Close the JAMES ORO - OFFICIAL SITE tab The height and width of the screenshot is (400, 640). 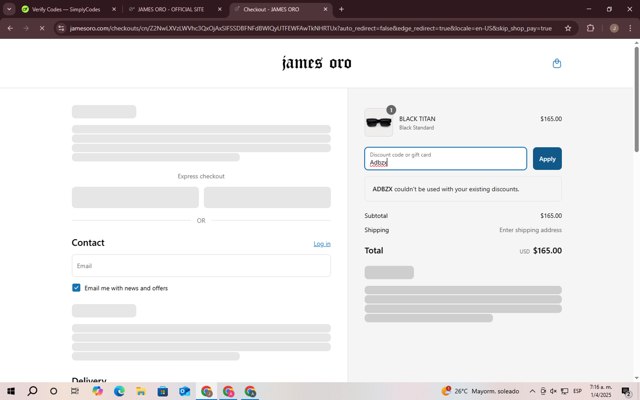pos(220,9)
